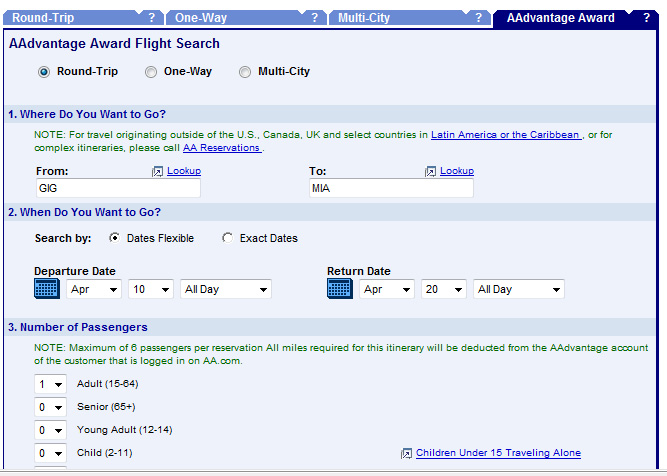Screen dimensions: 667x476
Task: Click the Young Adult (12-14) label
Action: [x=125, y=430]
